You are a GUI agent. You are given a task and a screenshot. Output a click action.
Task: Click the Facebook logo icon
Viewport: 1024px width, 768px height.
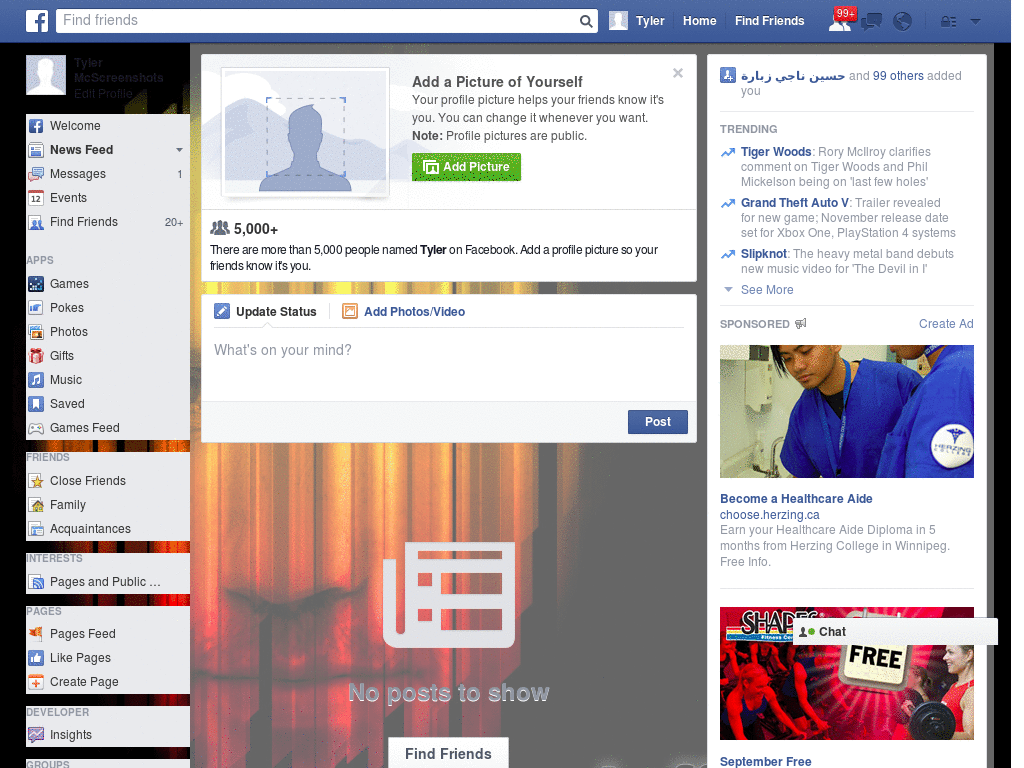point(37,21)
